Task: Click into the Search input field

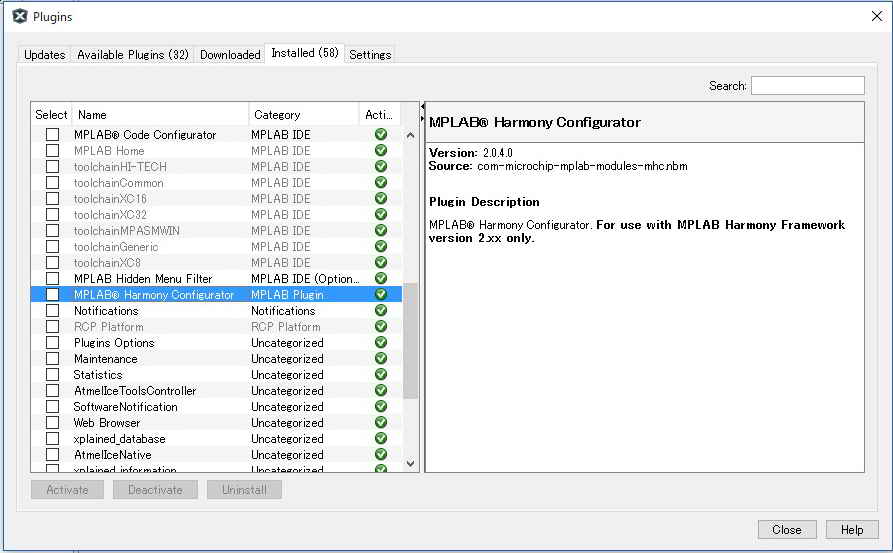Action: click(808, 85)
